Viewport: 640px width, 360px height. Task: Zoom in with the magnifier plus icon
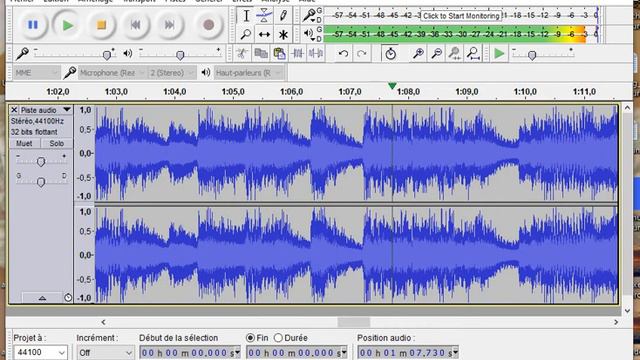pyautogui.click(x=418, y=53)
